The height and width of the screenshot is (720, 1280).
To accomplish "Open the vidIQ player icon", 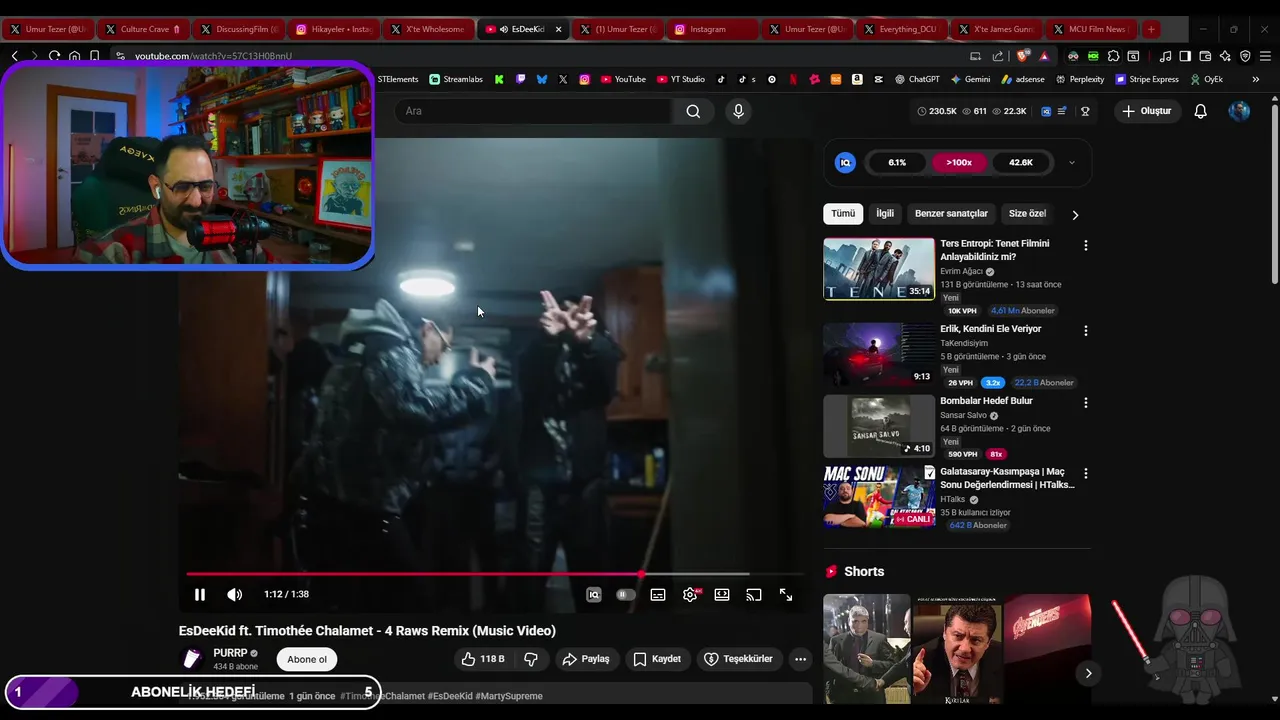I will (594, 595).
